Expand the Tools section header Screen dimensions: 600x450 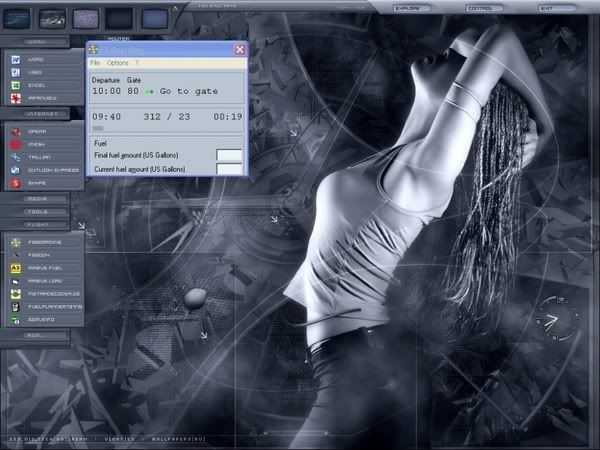point(35,212)
